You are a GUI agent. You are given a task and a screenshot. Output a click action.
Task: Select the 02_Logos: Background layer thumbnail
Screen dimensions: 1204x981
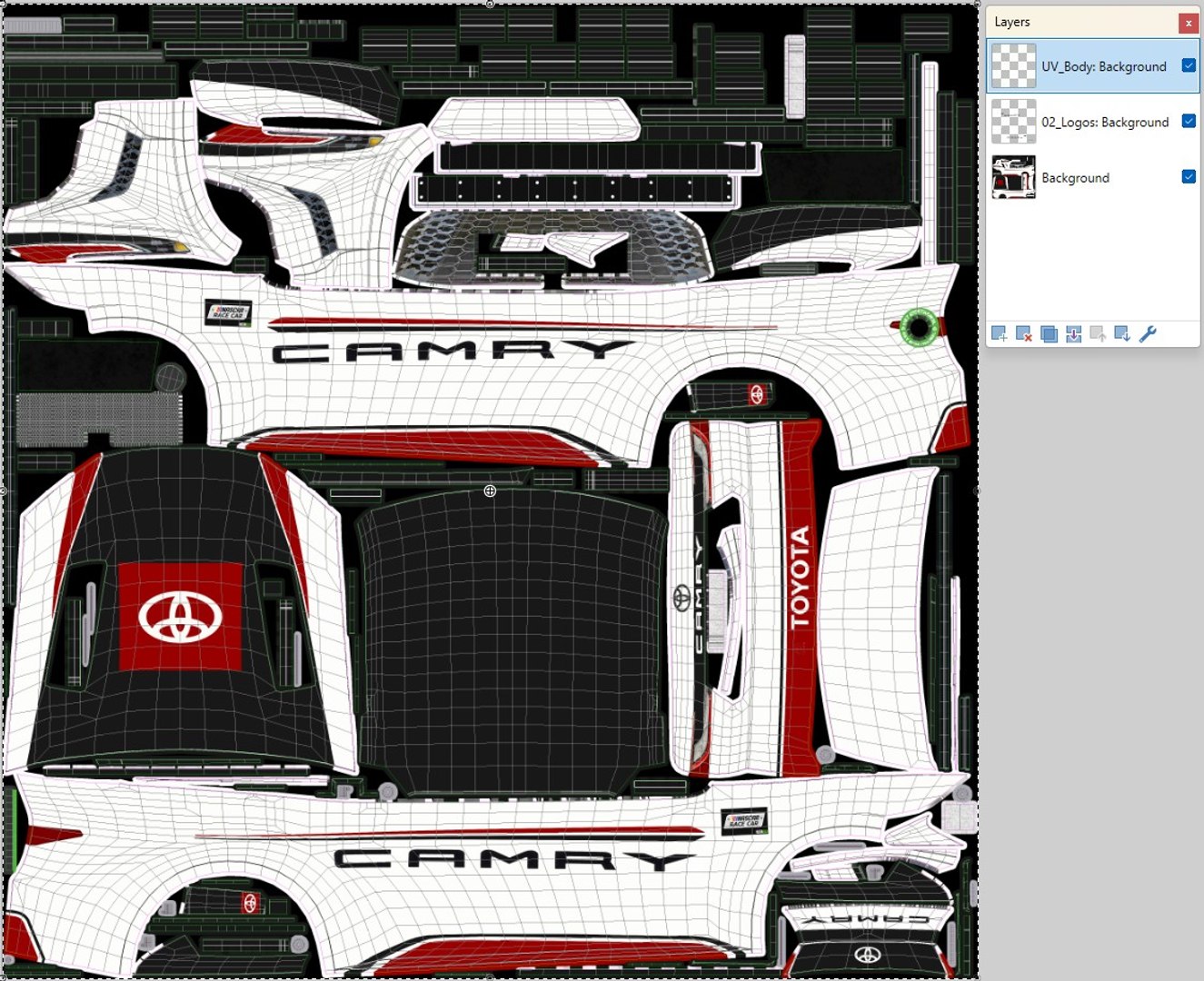tap(1013, 122)
